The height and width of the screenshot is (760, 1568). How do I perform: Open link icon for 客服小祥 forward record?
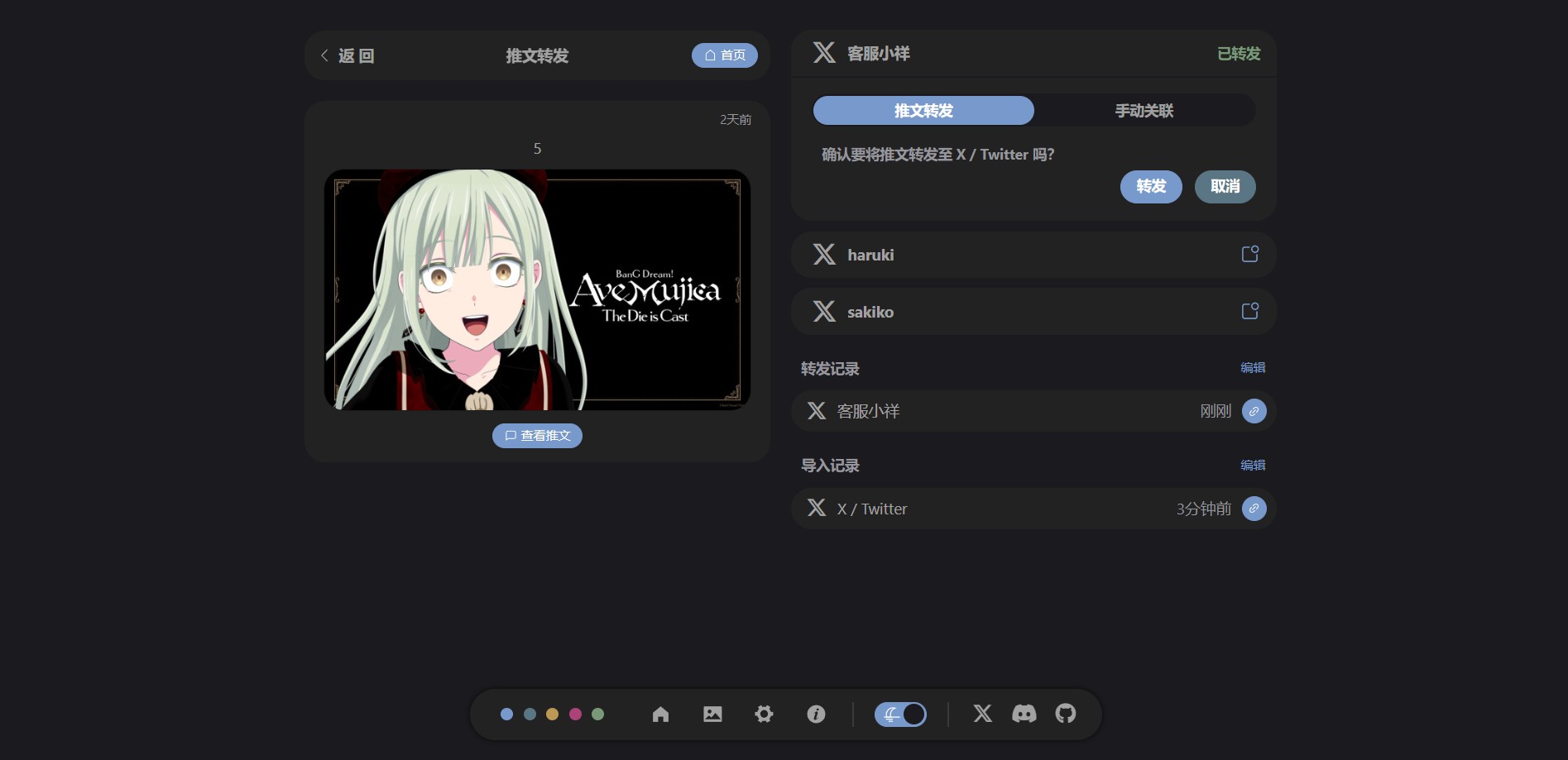click(x=1254, y=411)
